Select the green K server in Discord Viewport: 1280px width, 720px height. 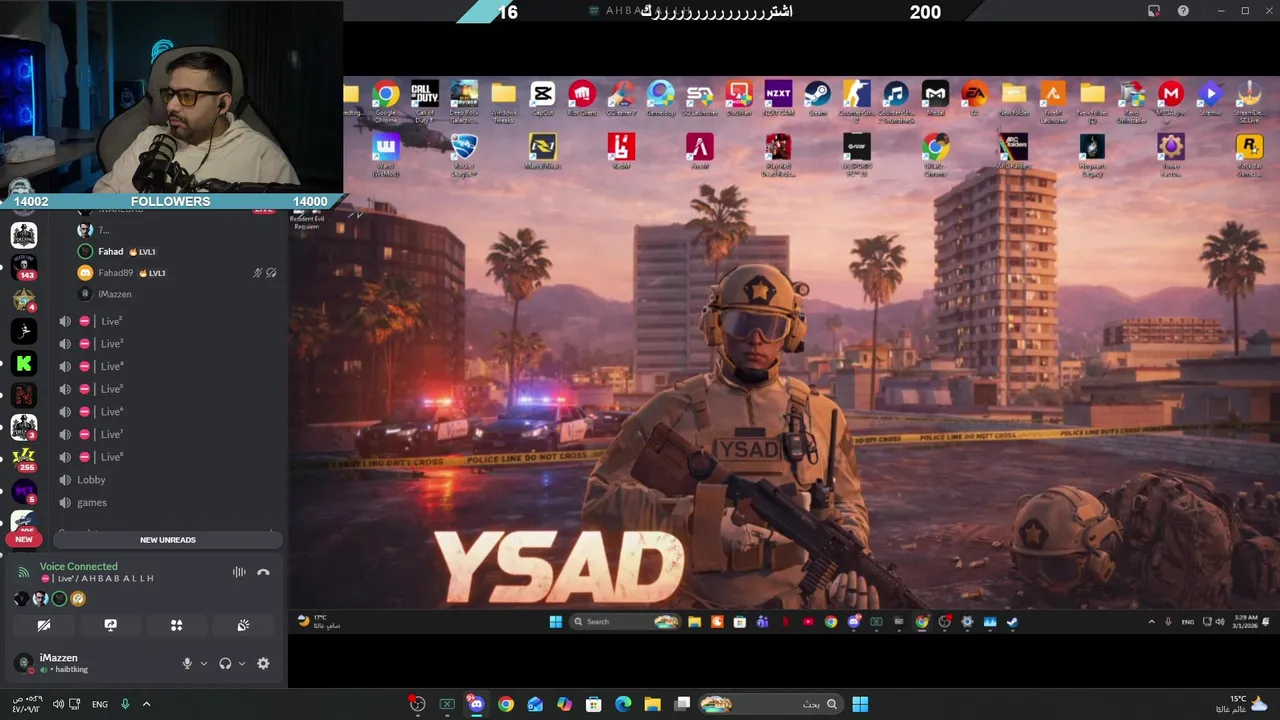click(24, 364)
